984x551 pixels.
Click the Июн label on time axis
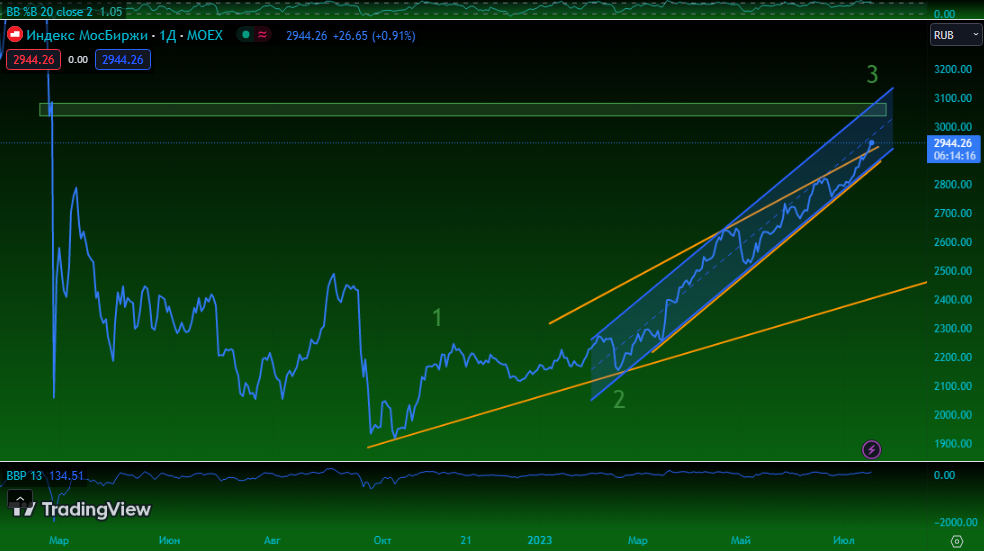[x=169, y=540]
